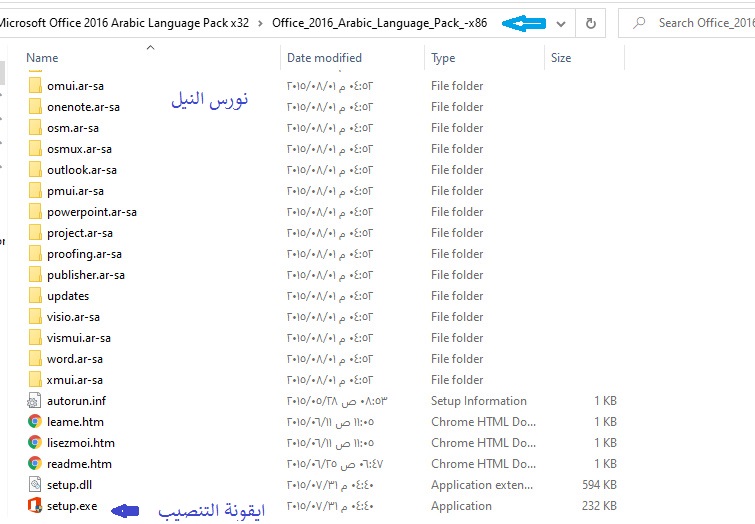755x524 pixels.
Task: Click the lisezmoi.htm Chrome file icon
Action: pyautogui.click(x=35, y=443)
